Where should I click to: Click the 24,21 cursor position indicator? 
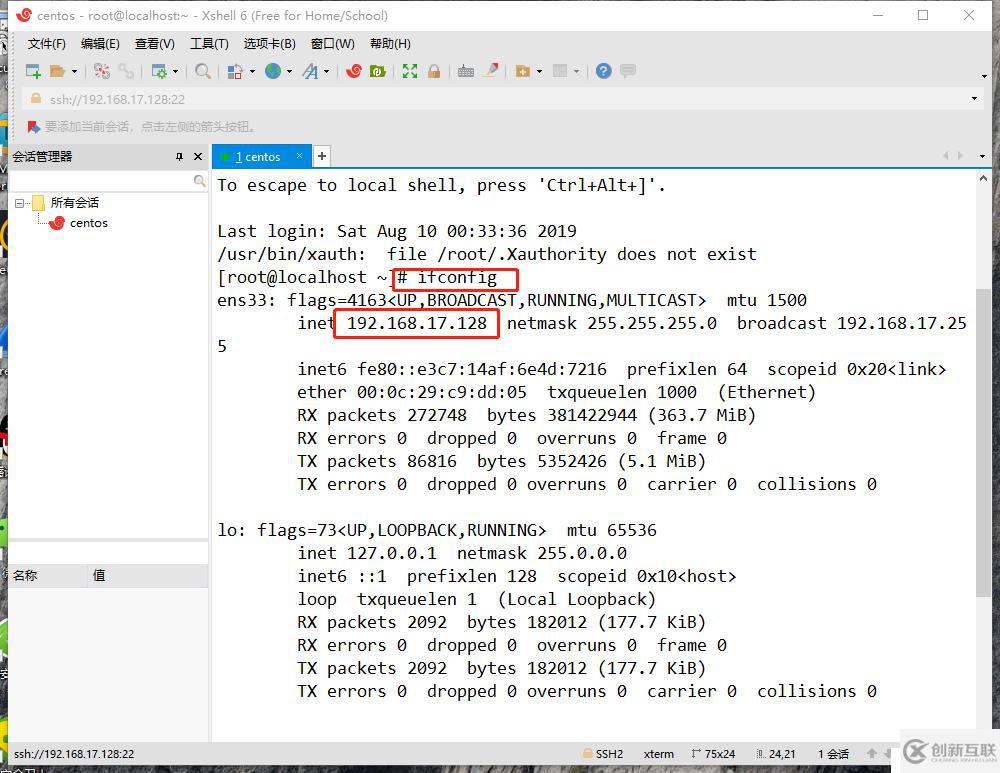(x=776, y=754)
